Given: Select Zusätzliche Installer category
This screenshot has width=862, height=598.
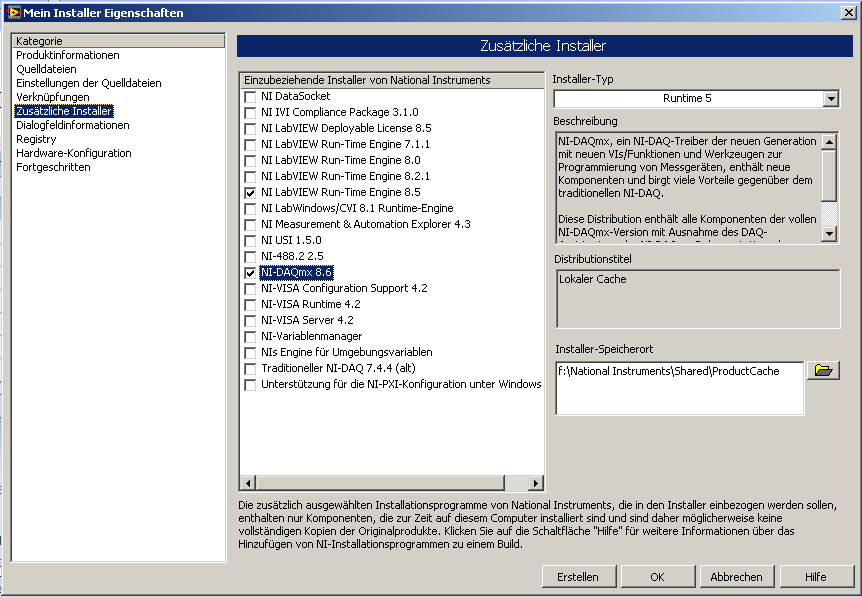Looking at the screenshot, I should 64,111.
